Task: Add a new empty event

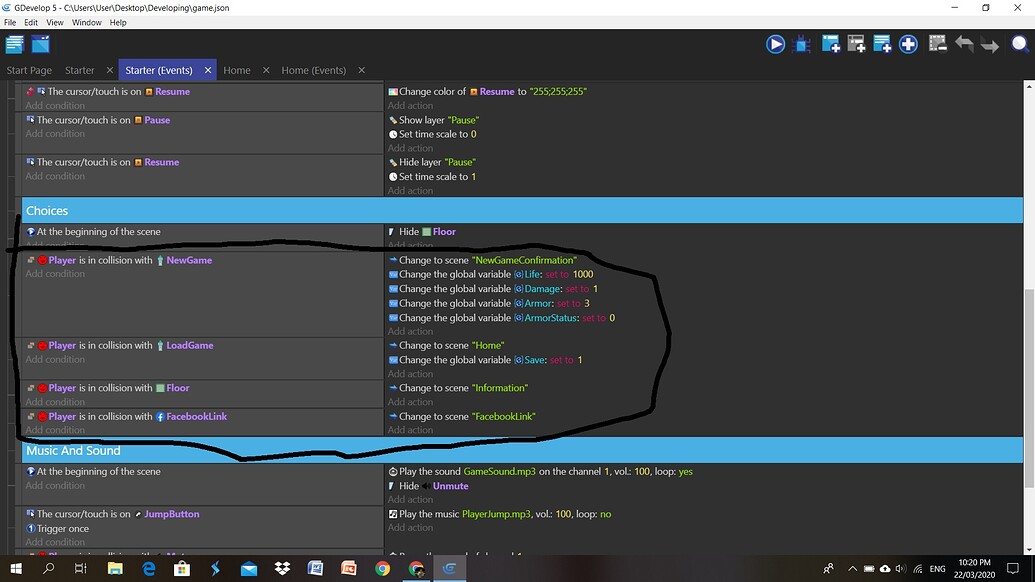Action: [830, 44]
